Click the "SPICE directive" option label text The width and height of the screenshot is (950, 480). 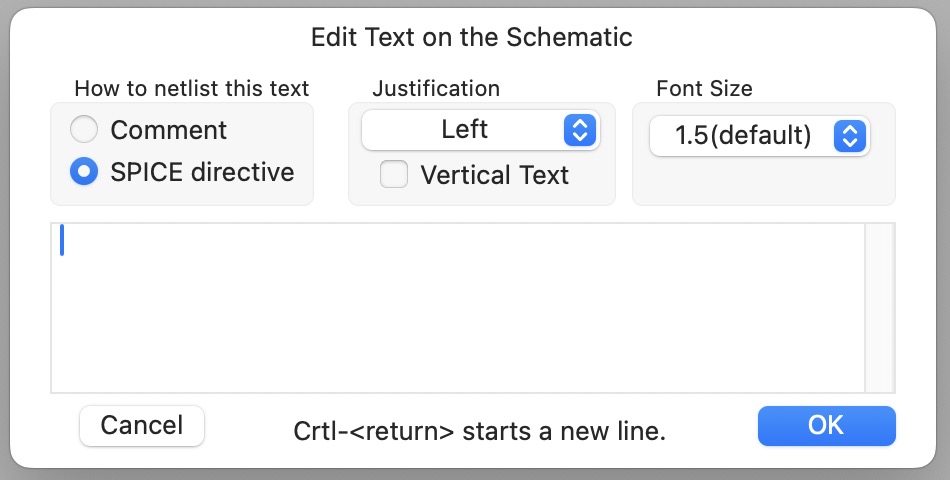[x=202, y=172]
